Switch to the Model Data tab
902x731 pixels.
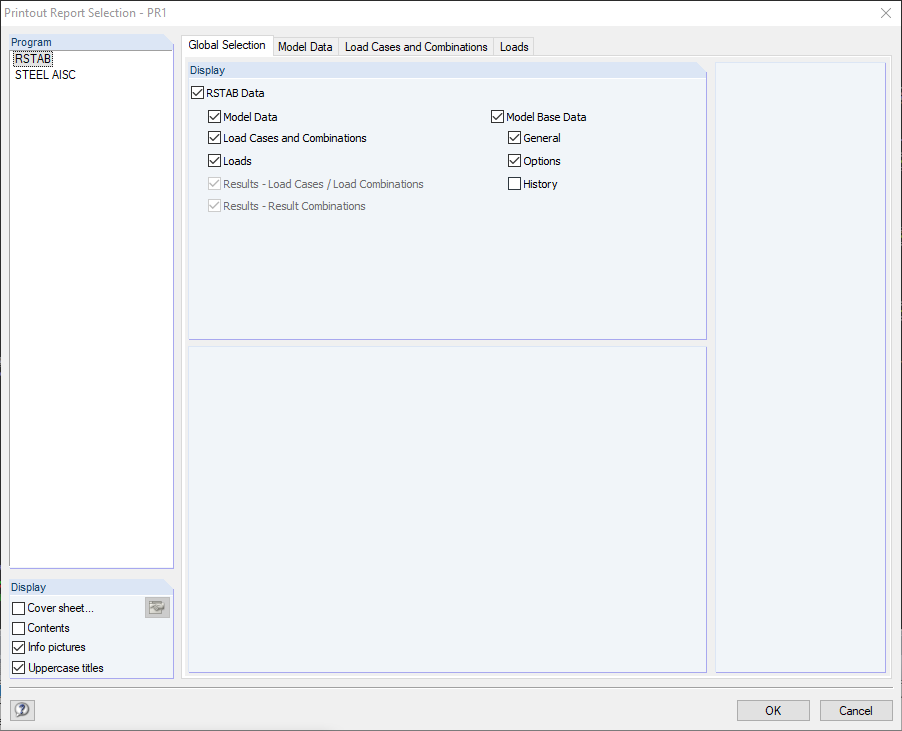[305, 46]
